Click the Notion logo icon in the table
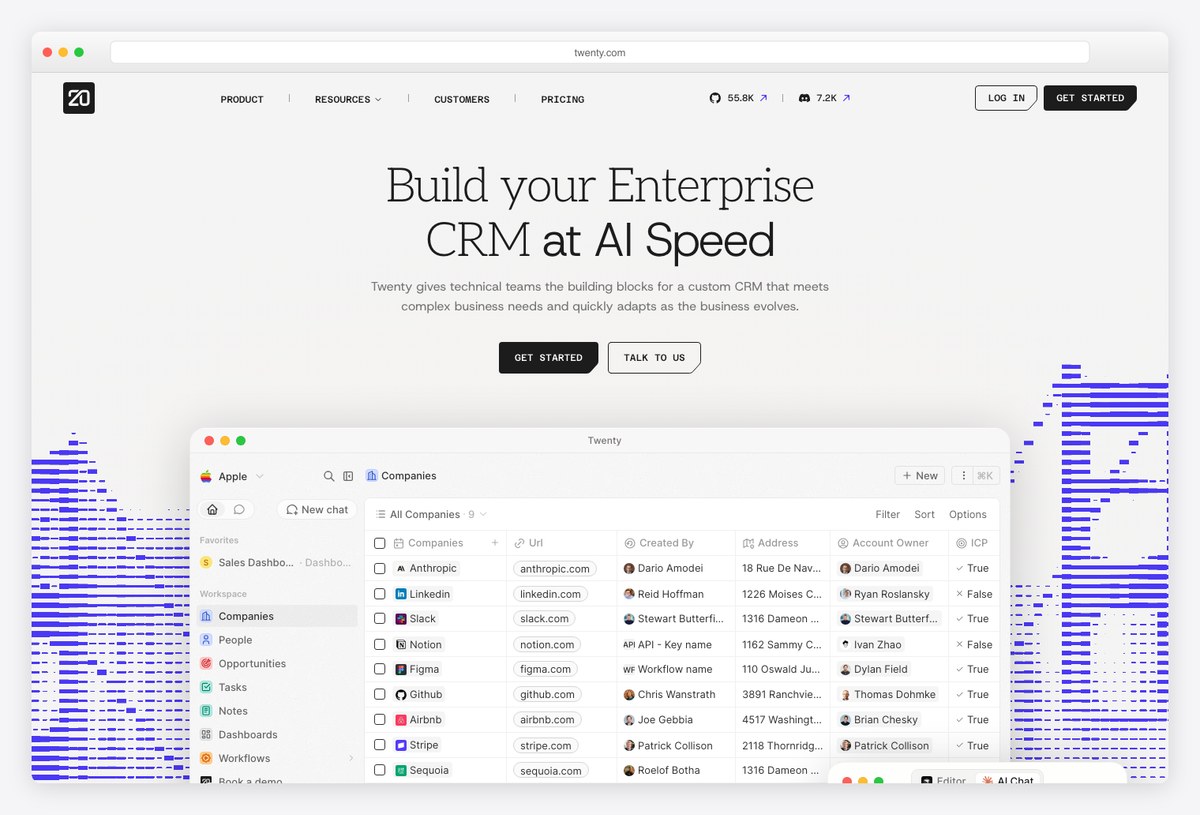The image size is (1200, 815). [x=401, y=645]
